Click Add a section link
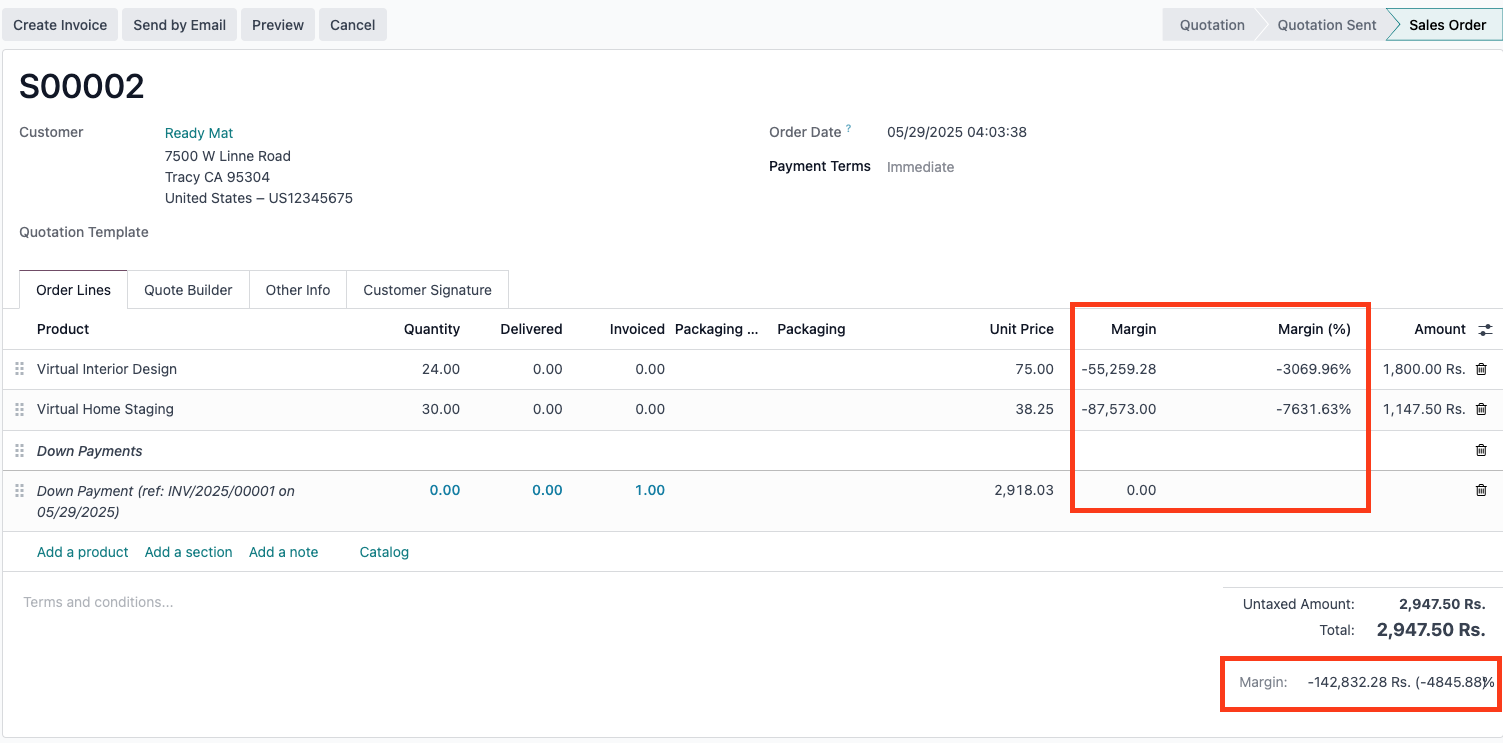 [189, 552]
